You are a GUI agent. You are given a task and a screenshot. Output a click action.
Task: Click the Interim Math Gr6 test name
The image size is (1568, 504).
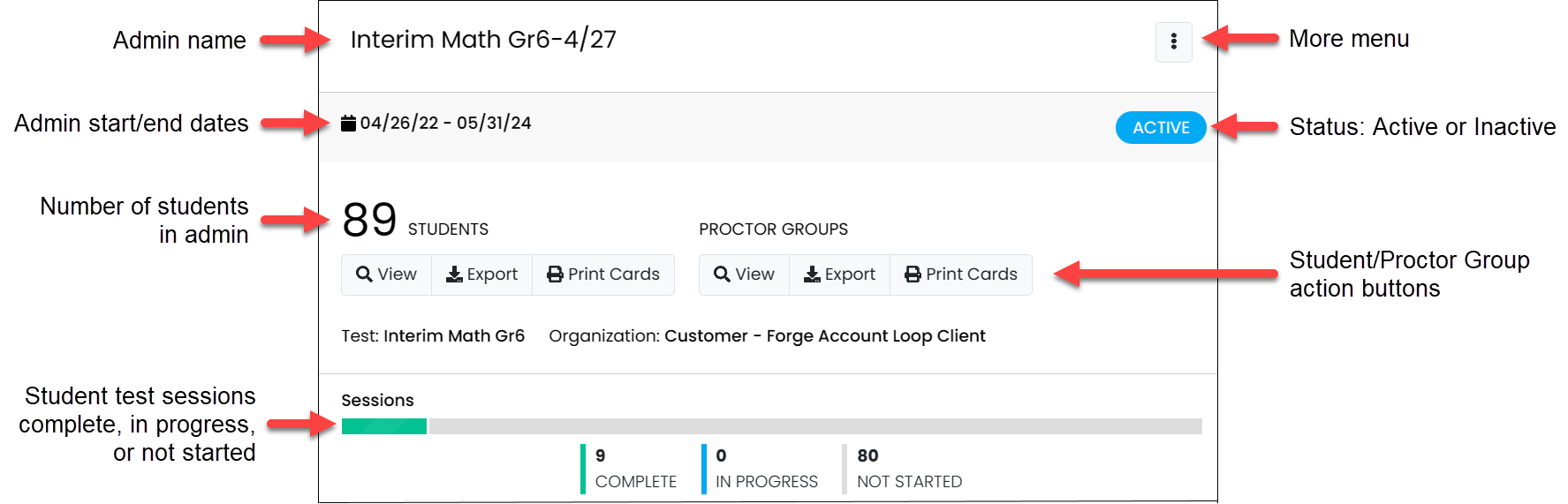453,336
